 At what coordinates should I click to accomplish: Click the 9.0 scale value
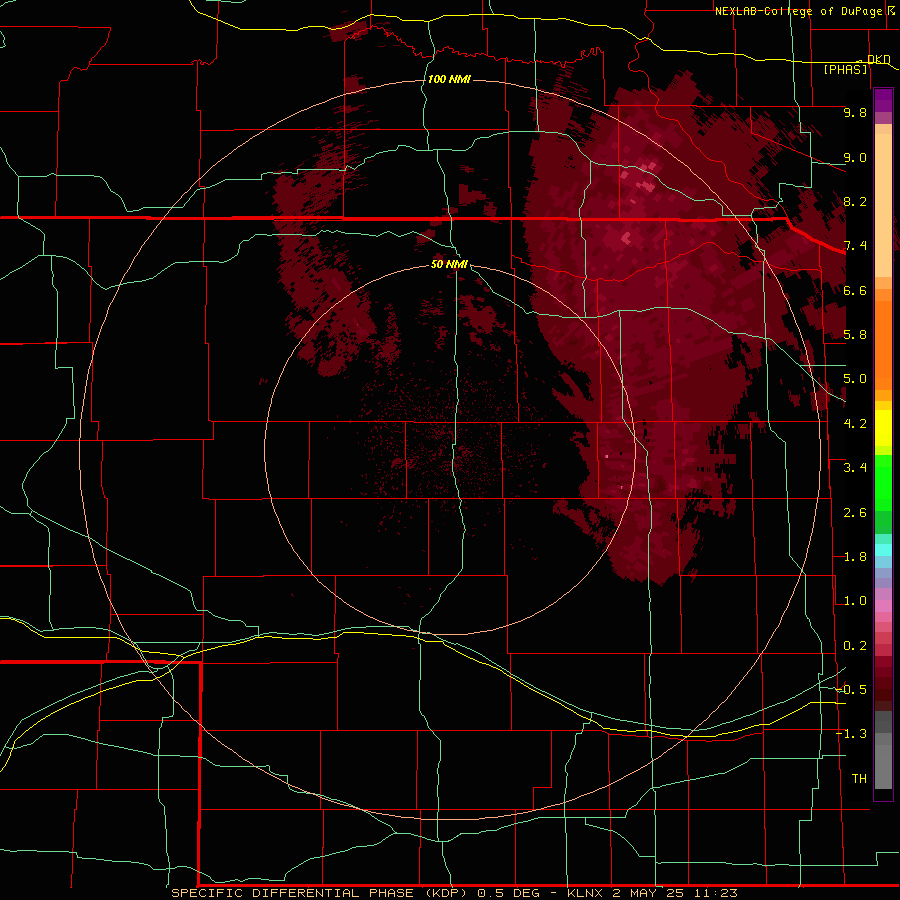click(855, 157)
